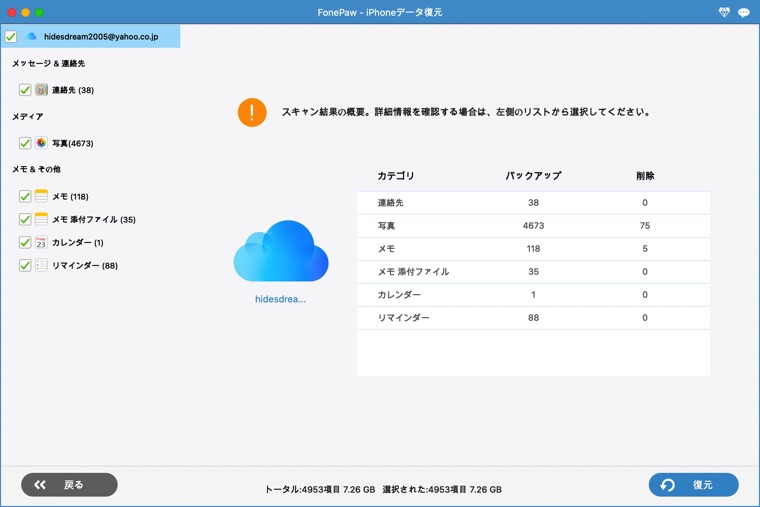
Task: Click the メモ category cell in the table
Action: click(386, 249)
